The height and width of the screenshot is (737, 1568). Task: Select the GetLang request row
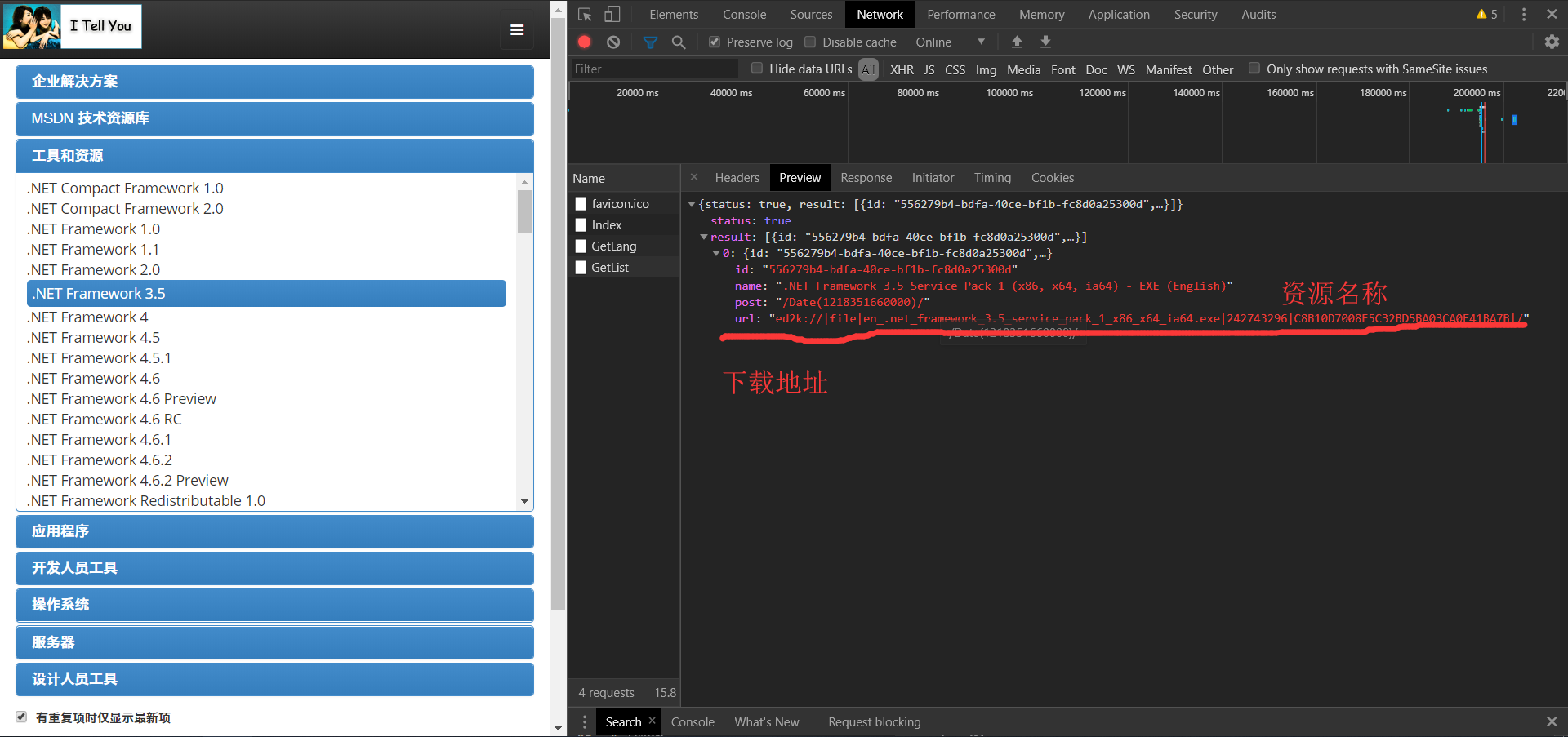click(x=624, y=246)
